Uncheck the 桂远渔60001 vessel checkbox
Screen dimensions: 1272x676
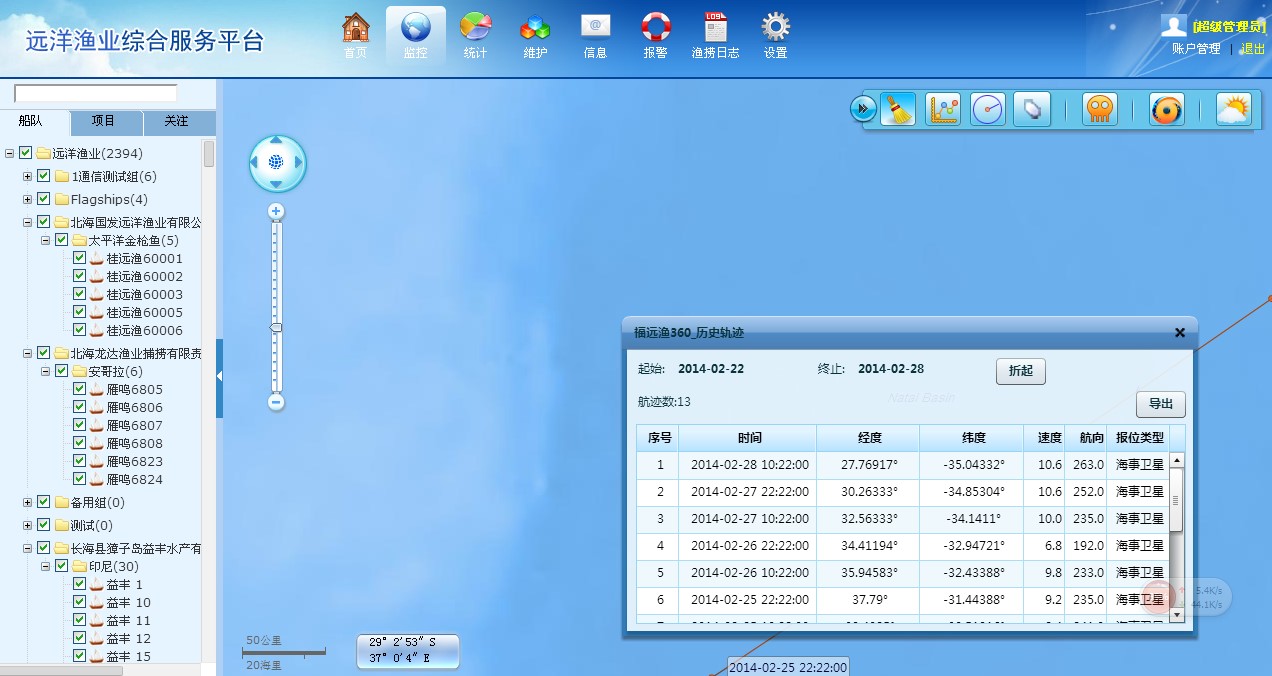point(80,258)
